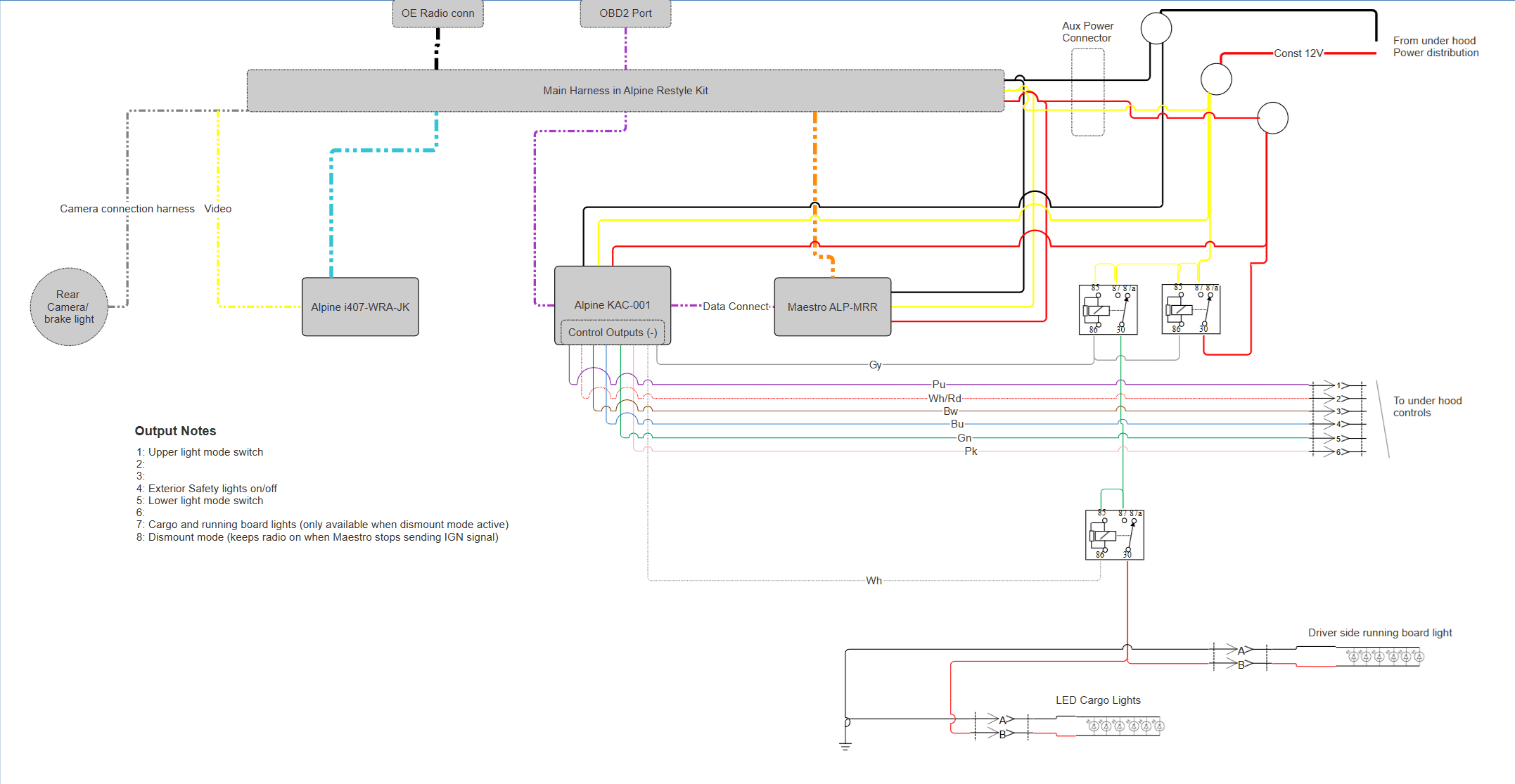Image resolution: width=1515 pixels, height=784 pixels.
Task: Select the relay symbol connected to the Wh wire
Action: pyautogui.click(x=1115, y=534)
